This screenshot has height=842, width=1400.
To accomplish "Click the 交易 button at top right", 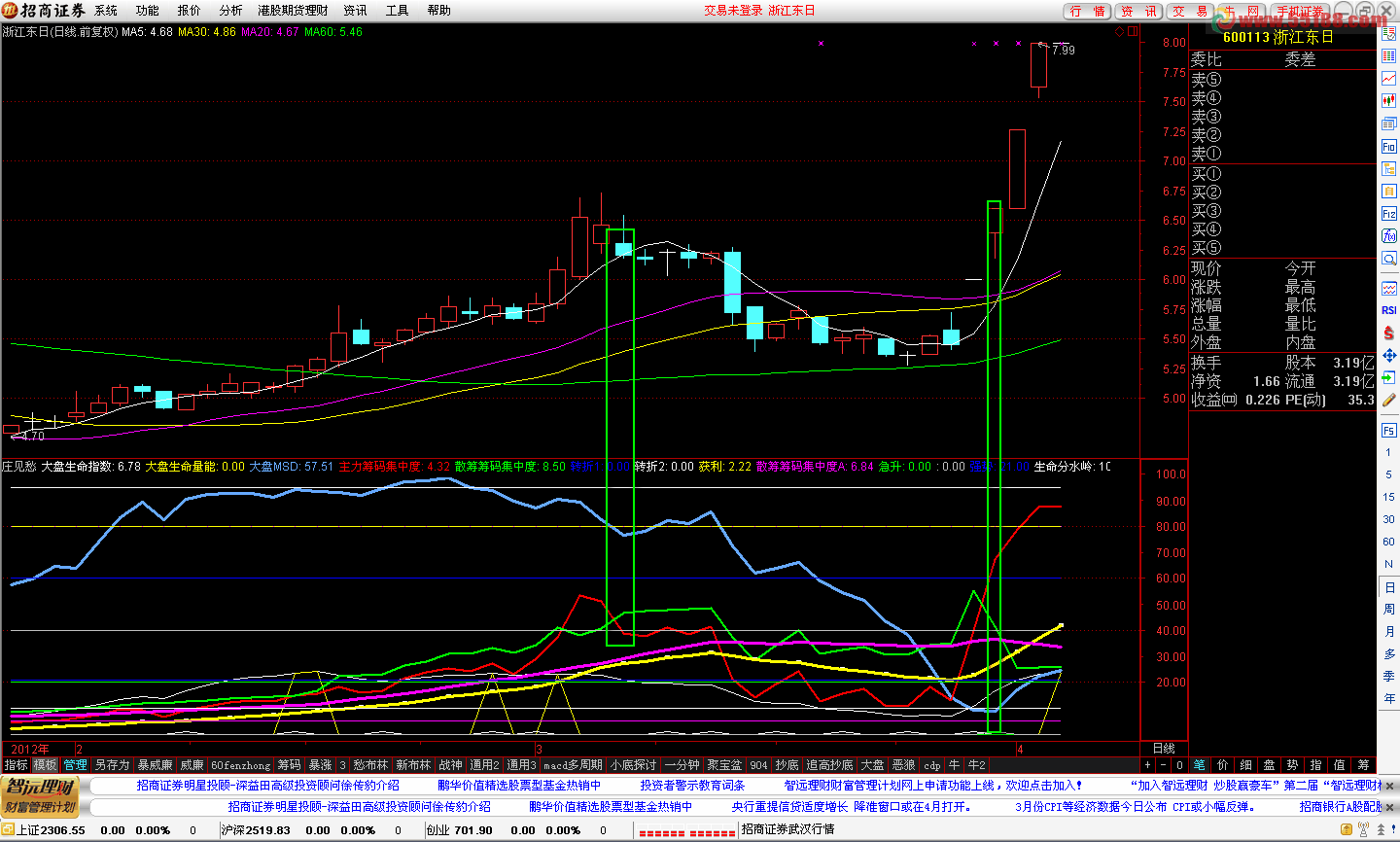I will coord(1190,12).
